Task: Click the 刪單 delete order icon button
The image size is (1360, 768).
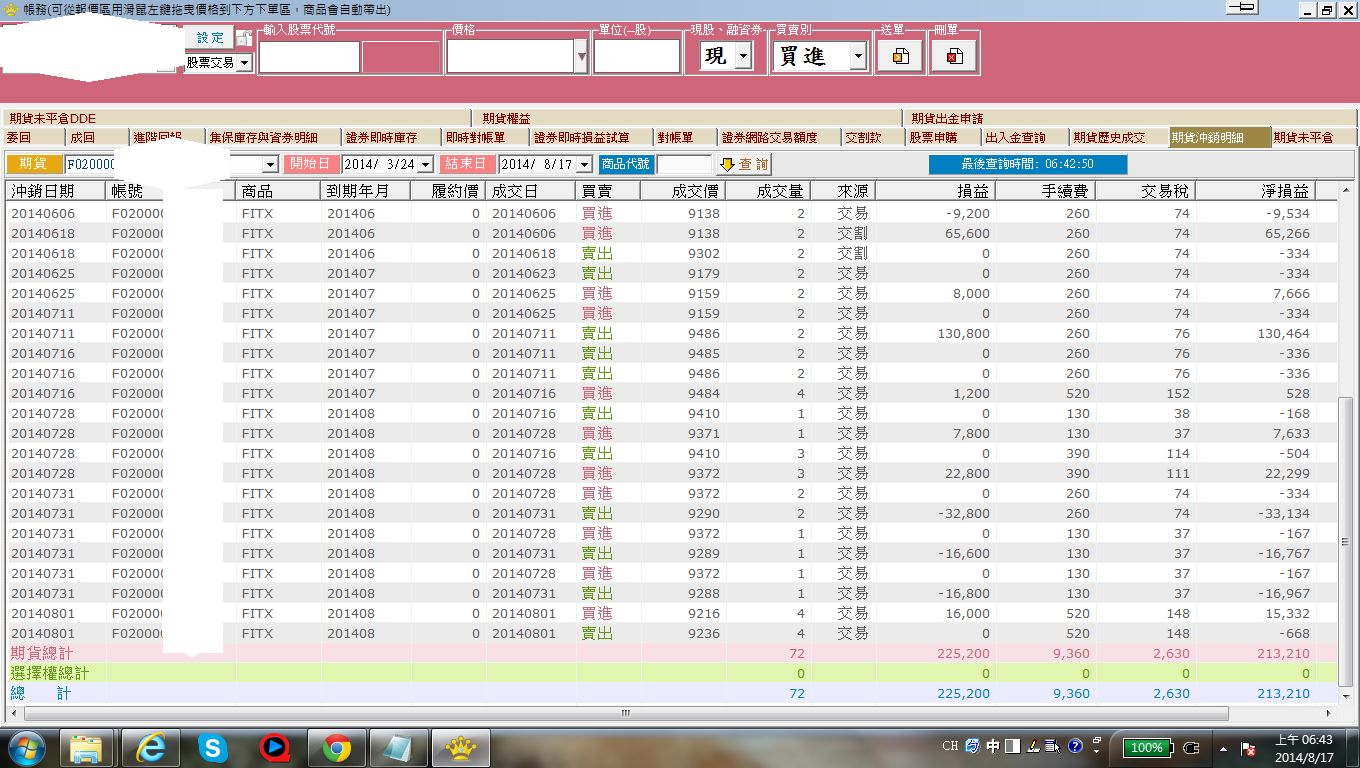Action: (x=953, y=57)
